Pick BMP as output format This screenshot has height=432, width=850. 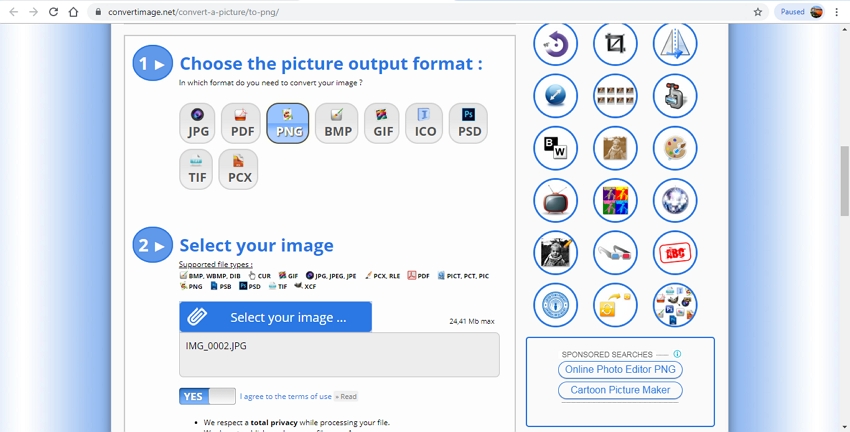338,123
